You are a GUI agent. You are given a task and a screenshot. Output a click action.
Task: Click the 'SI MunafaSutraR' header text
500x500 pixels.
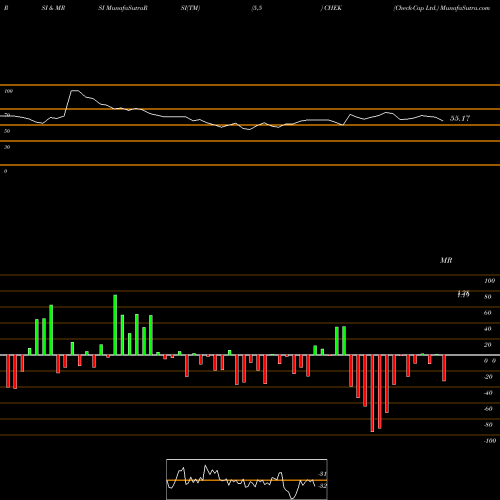[123, 8]
